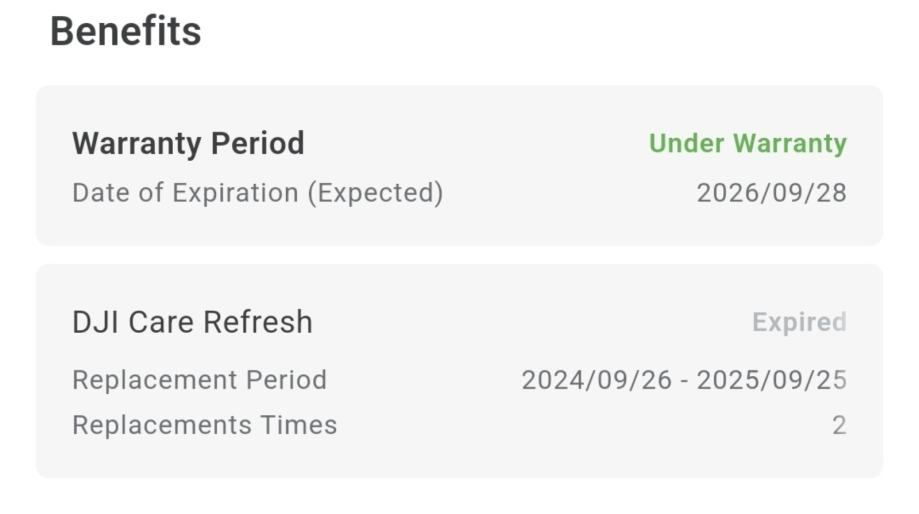The image size is (919, 514).
Task: Click the dash between replacement dates
Action: pos(683,381)
